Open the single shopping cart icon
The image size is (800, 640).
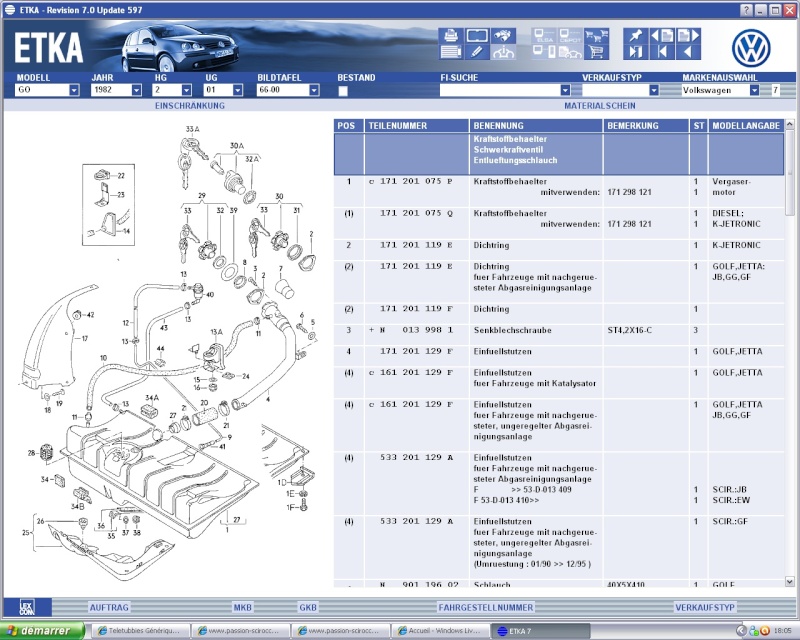click(x=596, y=52)
